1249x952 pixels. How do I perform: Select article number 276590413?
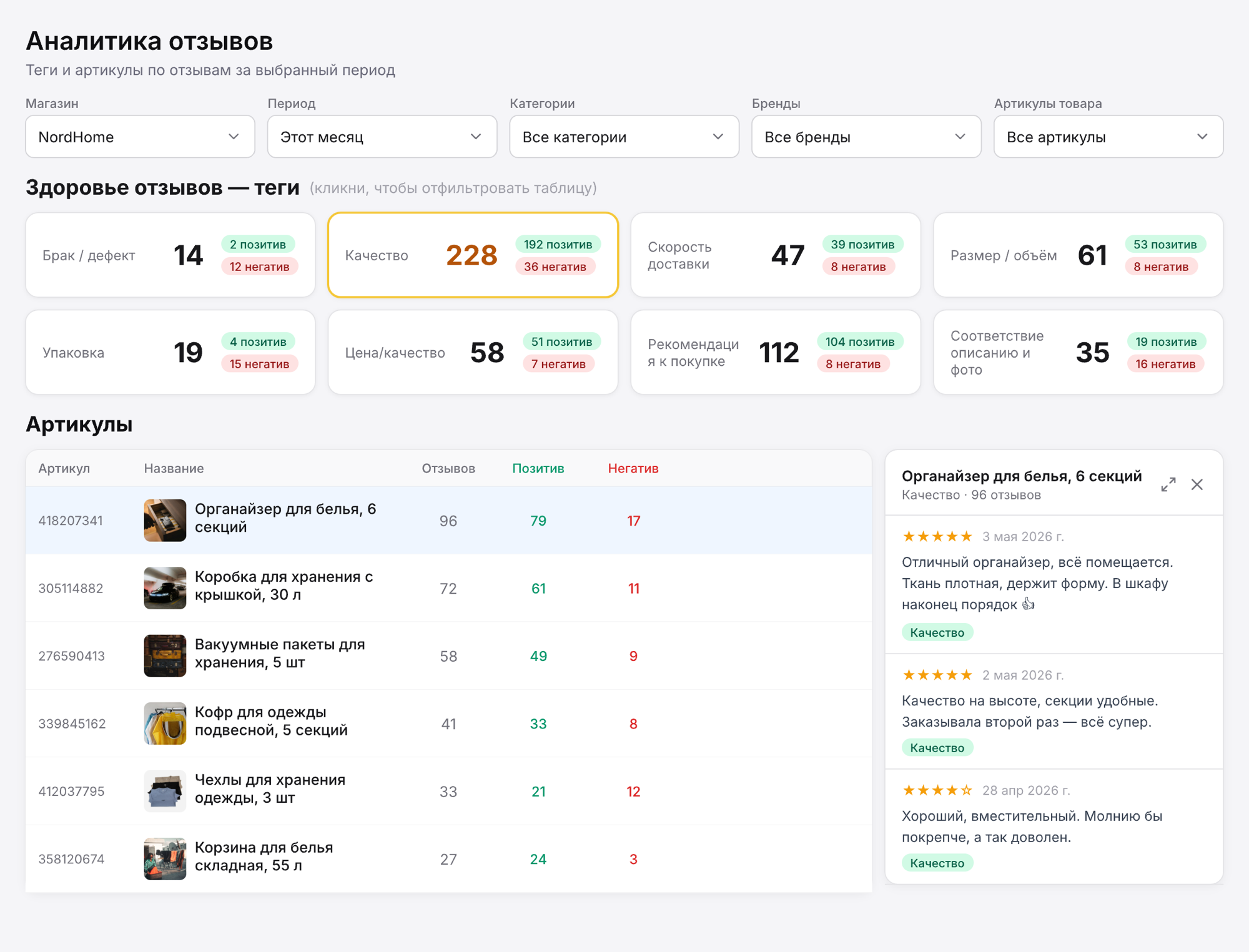tap(71, 656)
